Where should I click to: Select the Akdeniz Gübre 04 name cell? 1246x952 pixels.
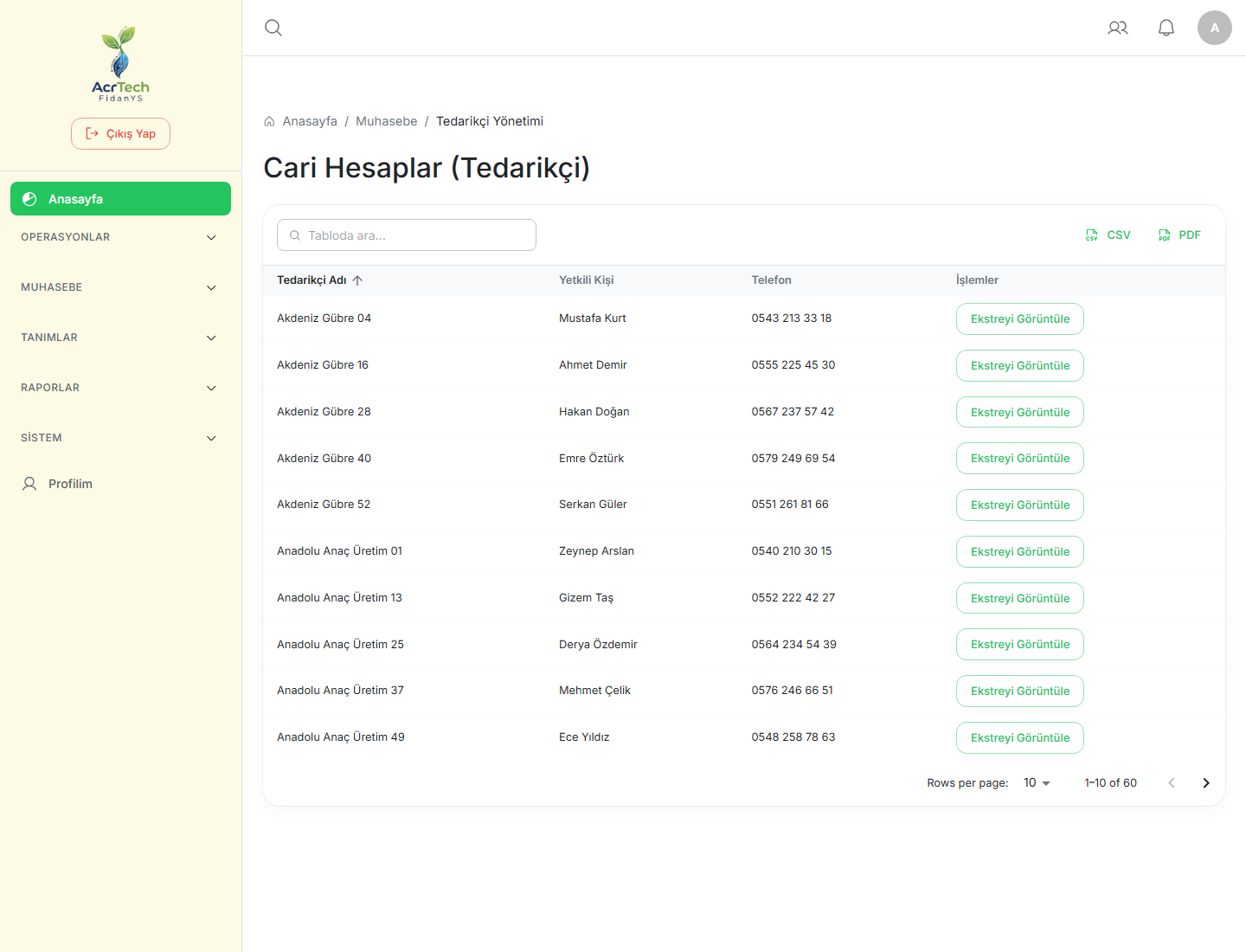pyautogui.click(x=324, y=318)
